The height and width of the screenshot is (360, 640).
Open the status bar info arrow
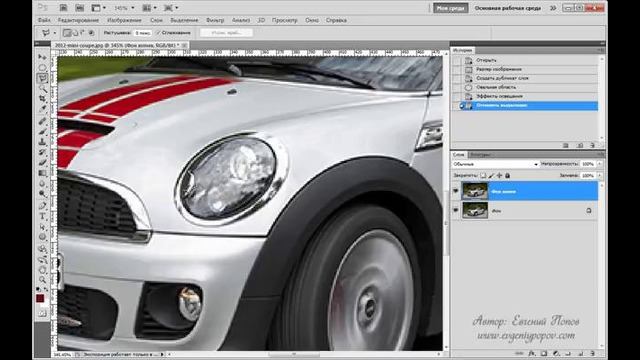point(162,355)
